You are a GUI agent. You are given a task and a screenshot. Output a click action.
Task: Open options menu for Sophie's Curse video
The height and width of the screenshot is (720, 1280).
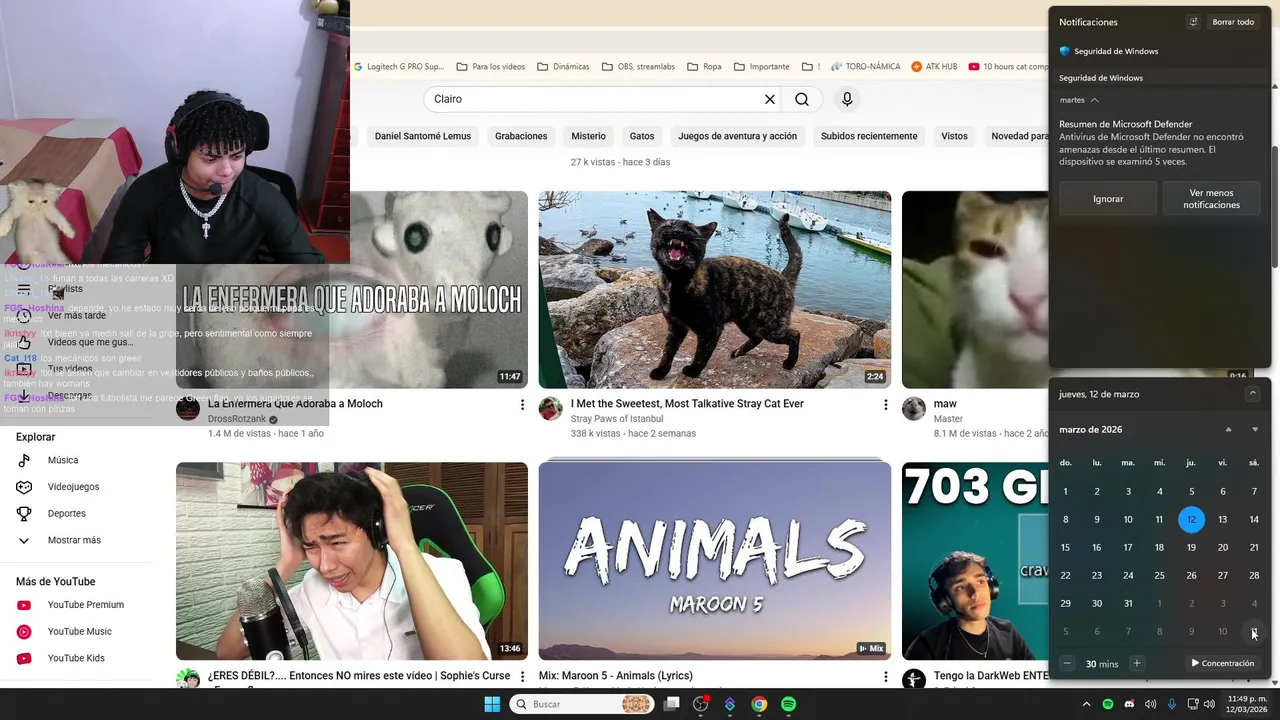click(522, 676)
